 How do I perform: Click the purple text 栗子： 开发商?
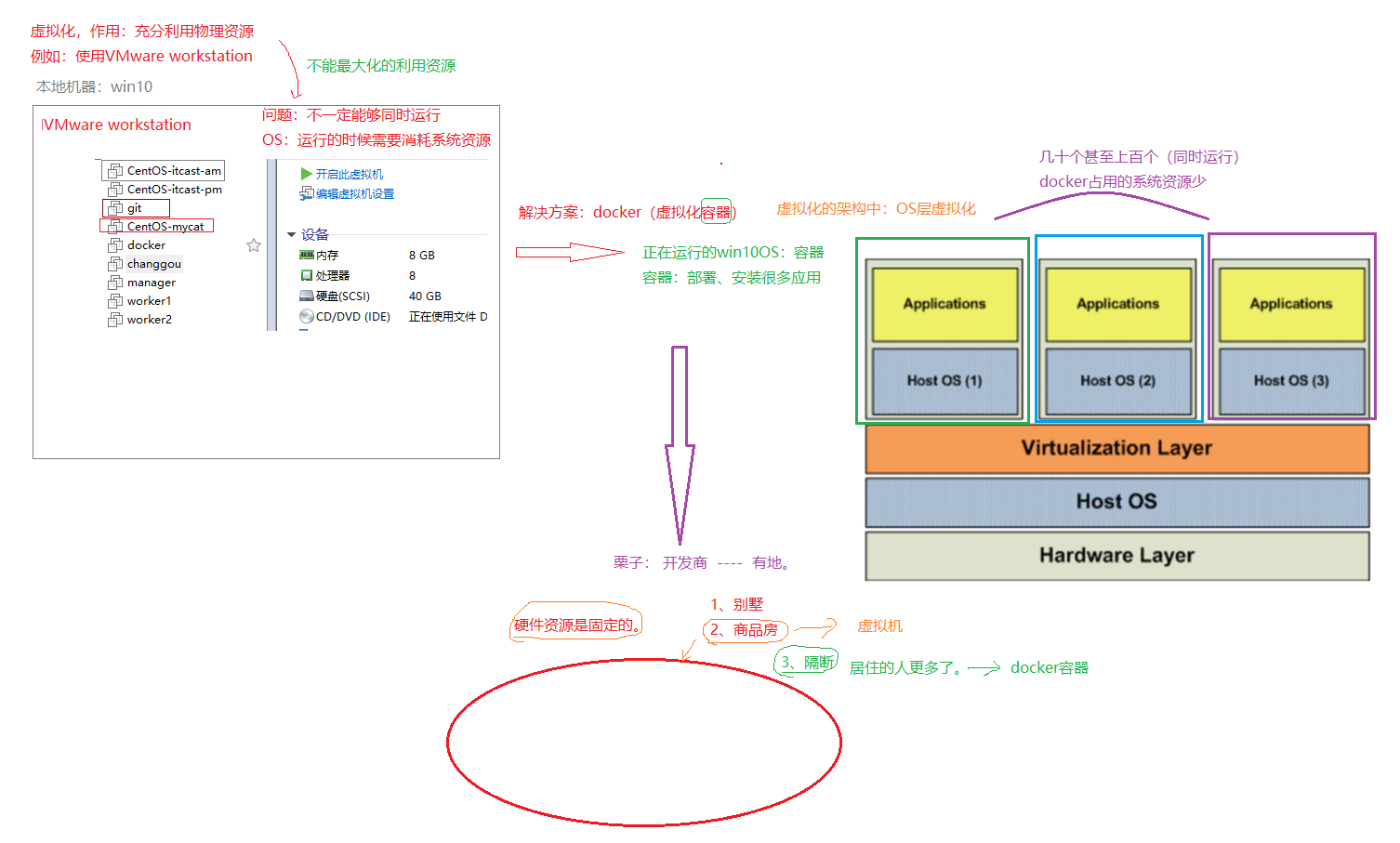tap(660, 562)
